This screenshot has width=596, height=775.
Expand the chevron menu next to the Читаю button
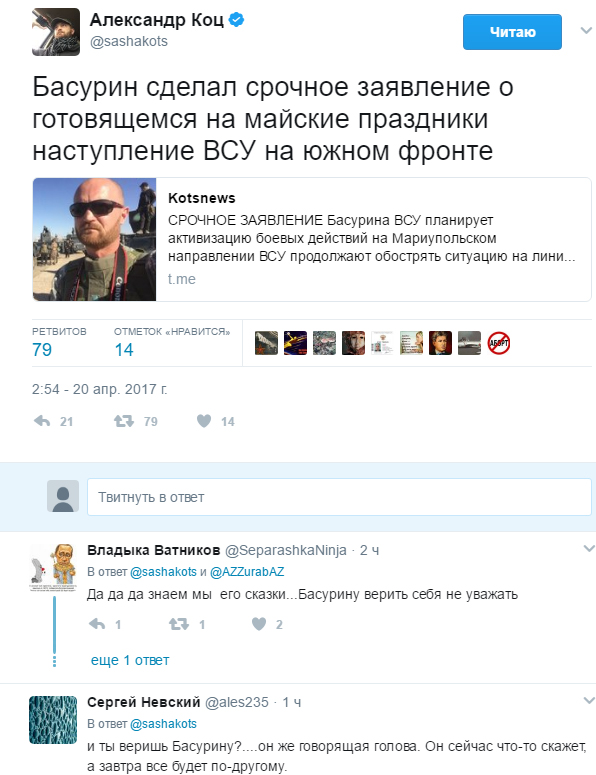586,31
